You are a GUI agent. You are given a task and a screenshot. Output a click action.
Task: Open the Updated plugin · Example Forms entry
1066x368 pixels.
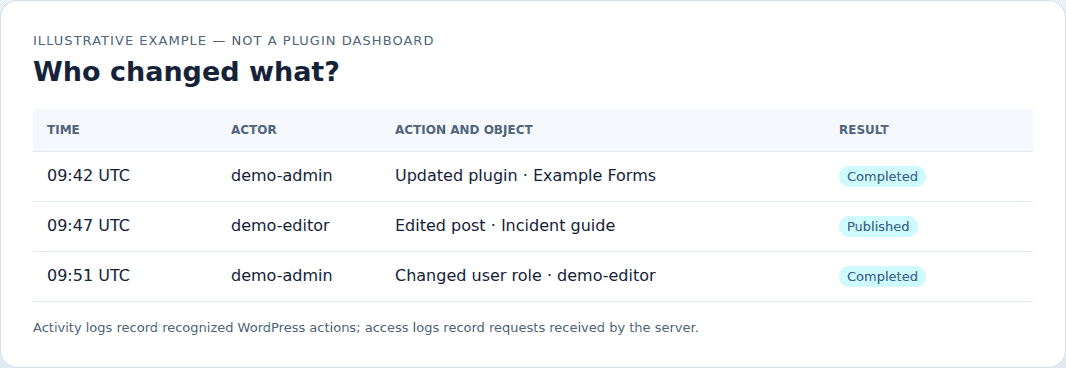coord(526,176)
